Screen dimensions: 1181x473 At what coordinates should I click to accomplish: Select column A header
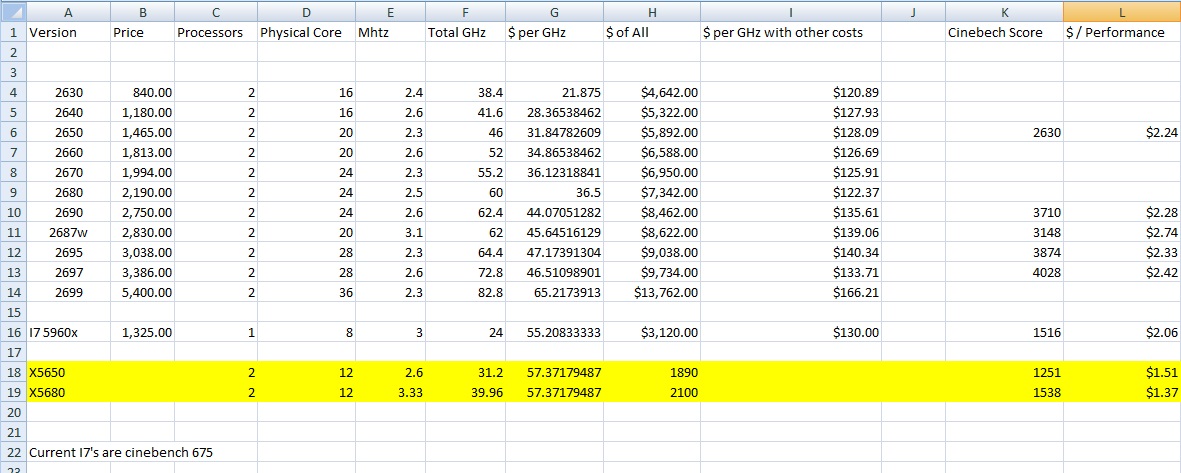pyautogui.click(x=67, y=10)
